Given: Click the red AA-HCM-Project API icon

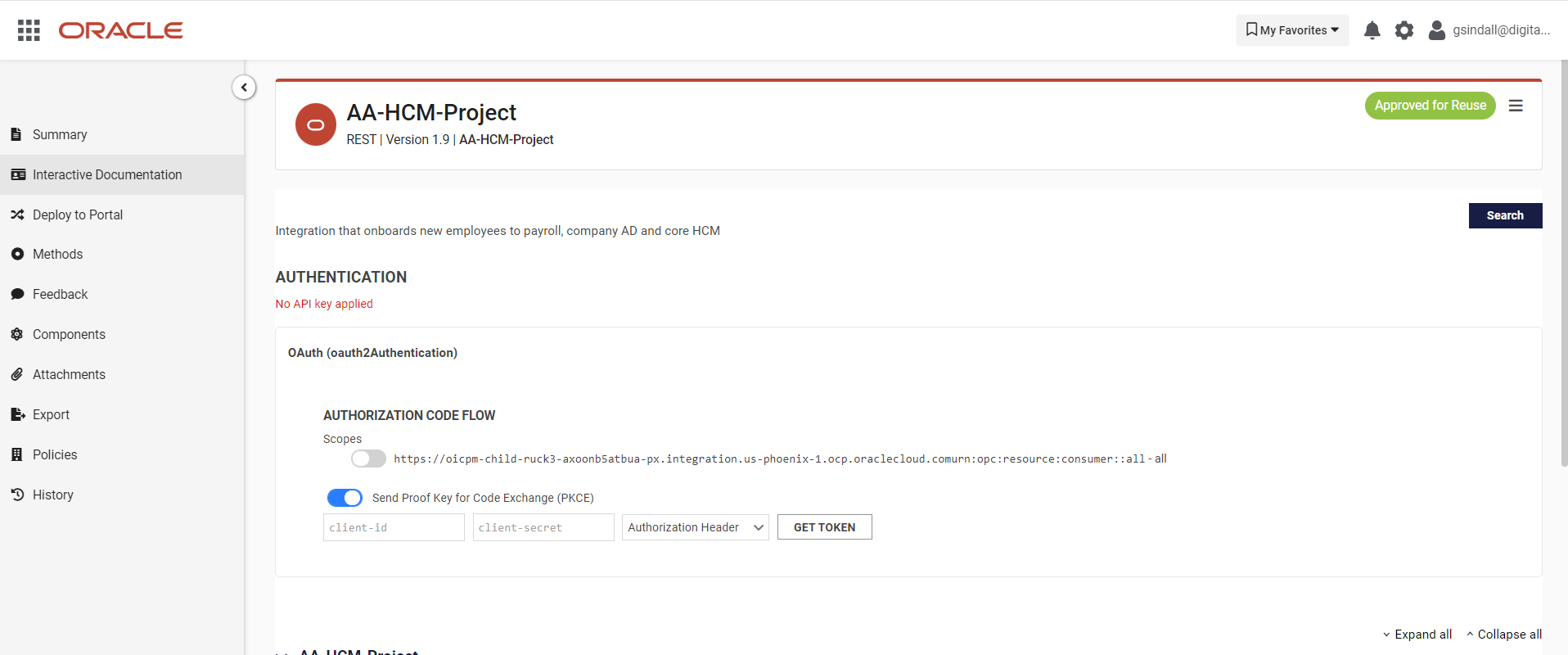Looking at the screenshot, I should 316,124.
